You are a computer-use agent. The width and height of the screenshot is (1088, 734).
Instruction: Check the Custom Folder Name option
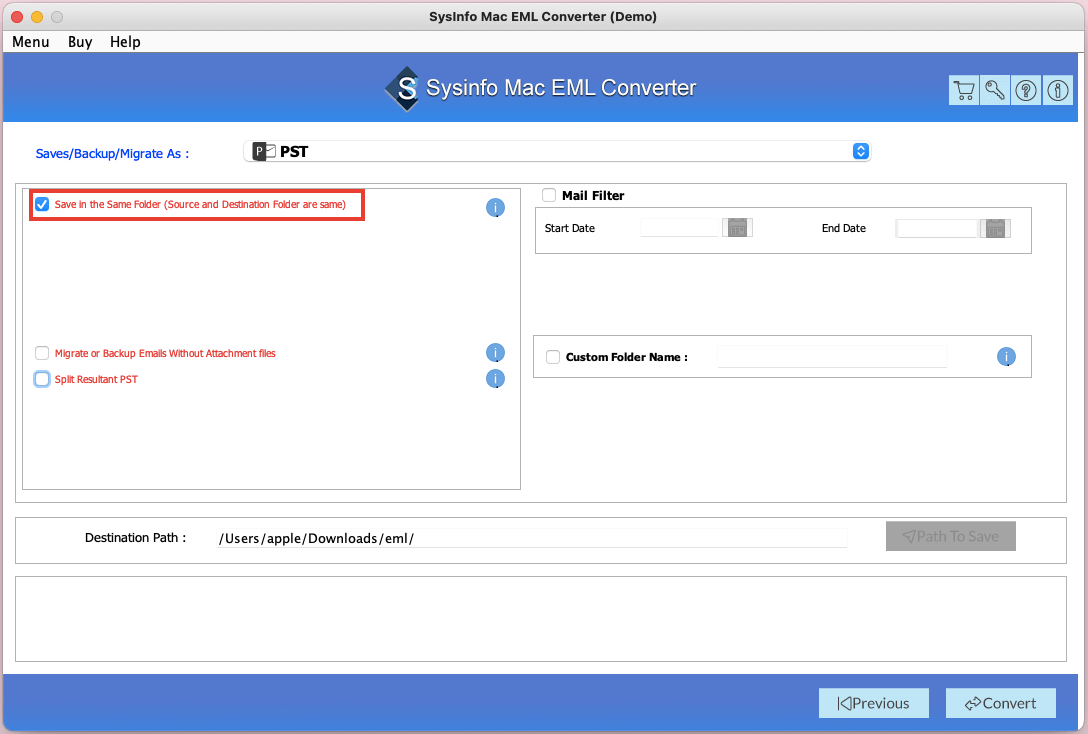tap(553, 357)
